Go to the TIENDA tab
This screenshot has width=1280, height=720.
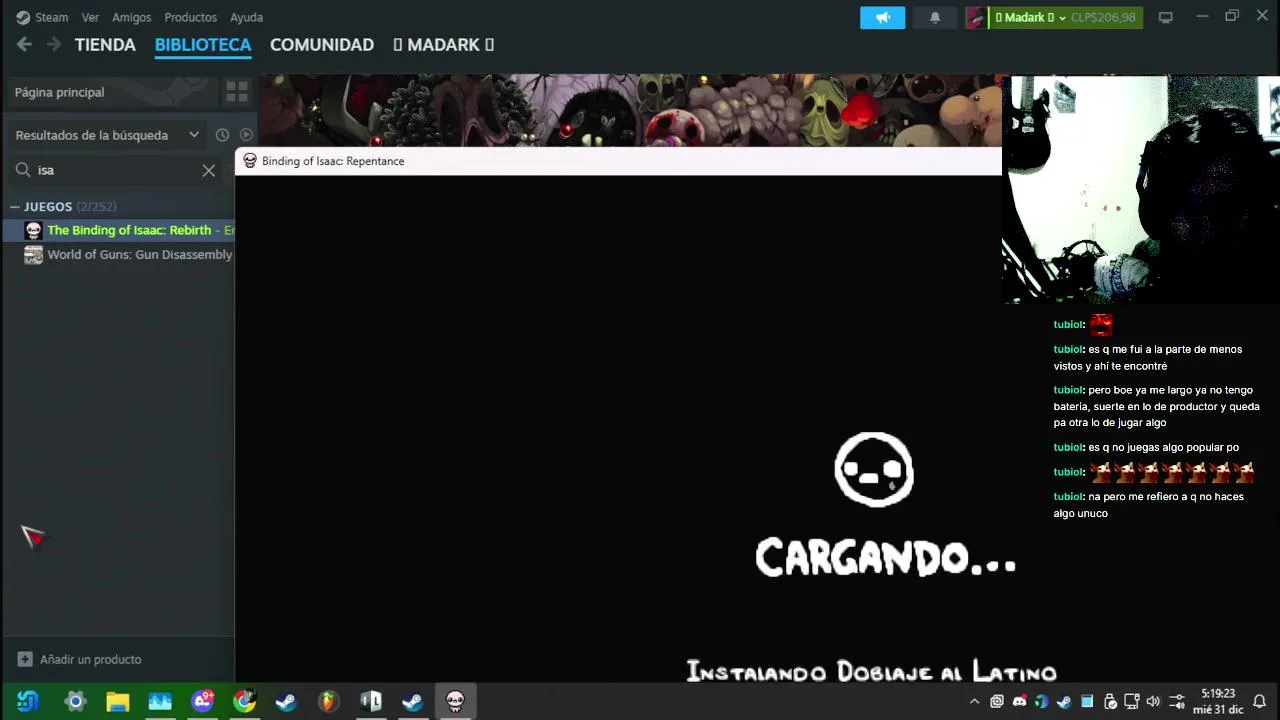[105, 45]
